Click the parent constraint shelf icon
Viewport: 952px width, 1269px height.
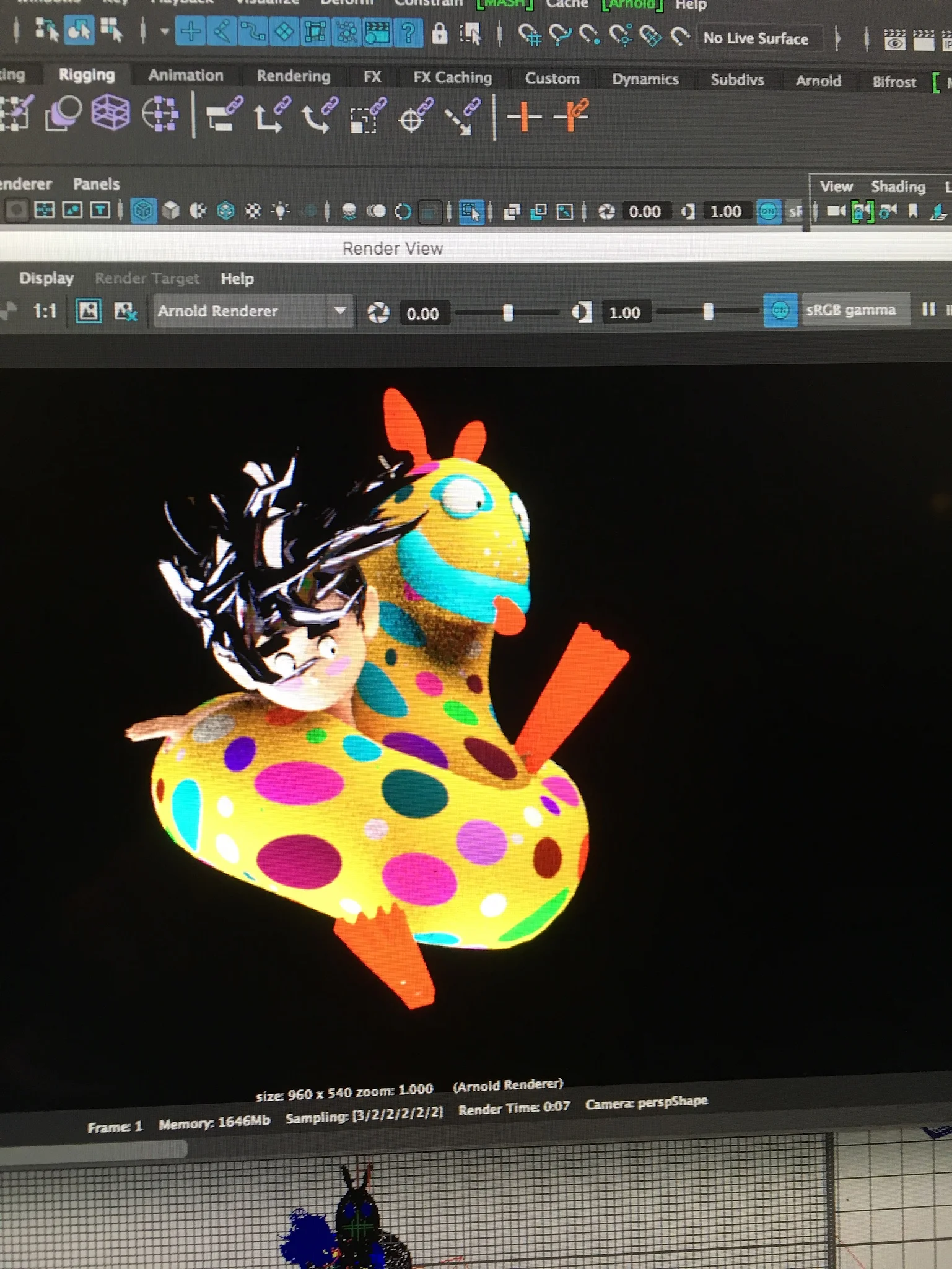pos(224,114)
